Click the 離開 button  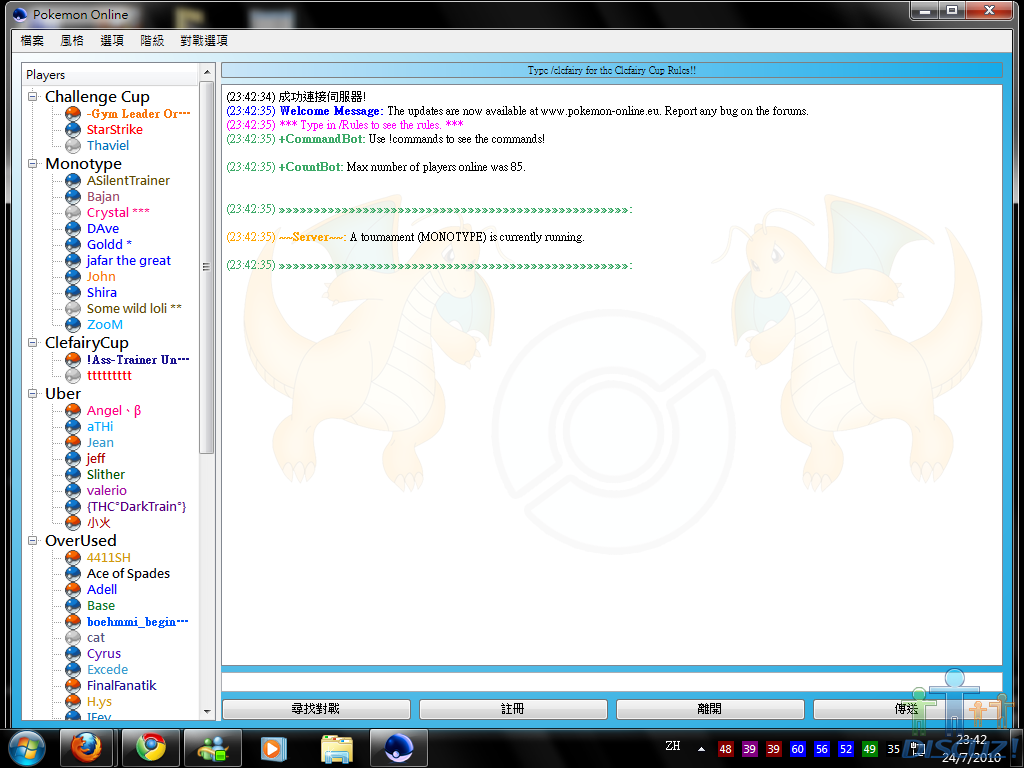click(710, 709)
